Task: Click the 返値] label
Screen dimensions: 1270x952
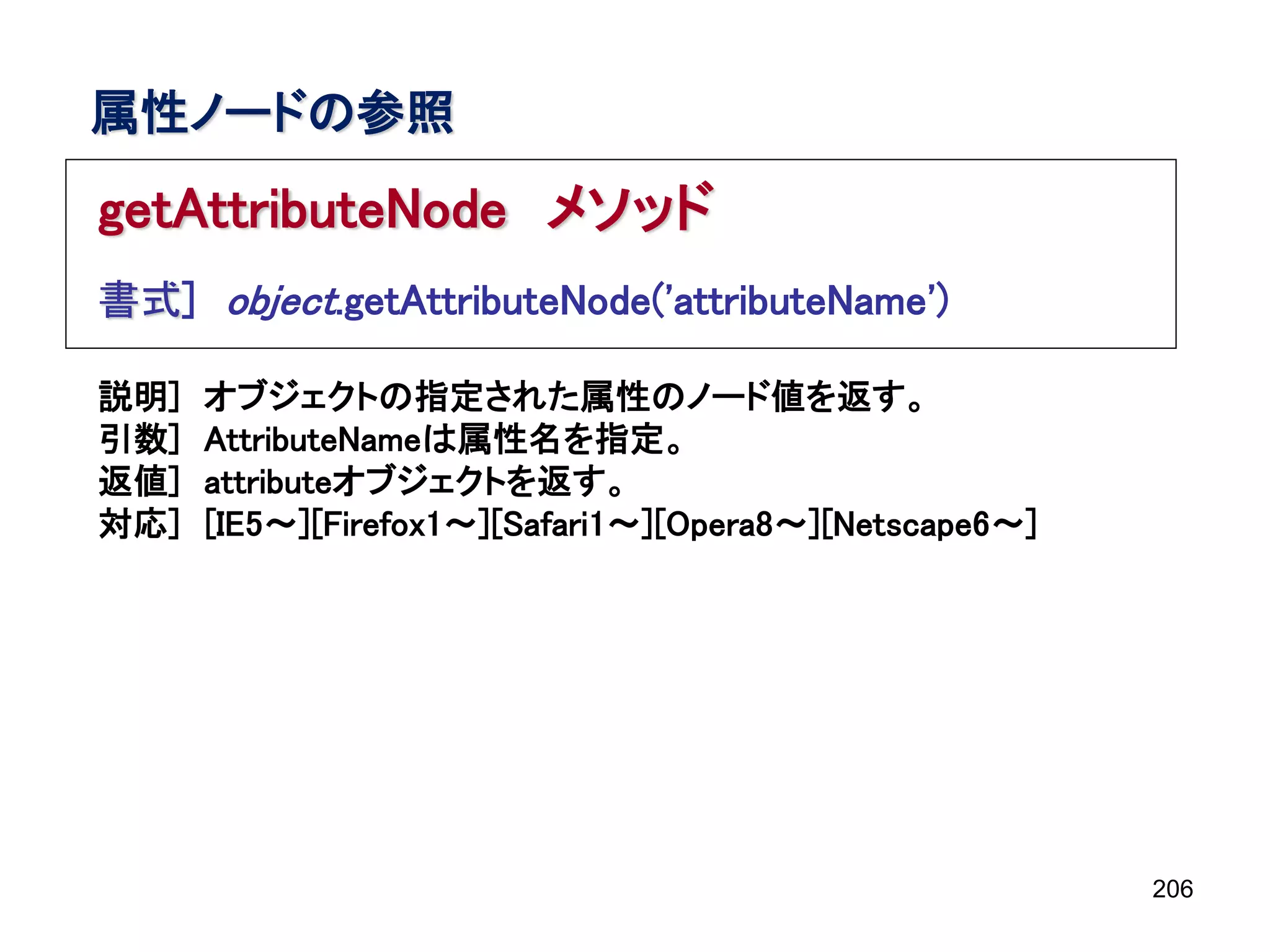Action: point(140,482)
